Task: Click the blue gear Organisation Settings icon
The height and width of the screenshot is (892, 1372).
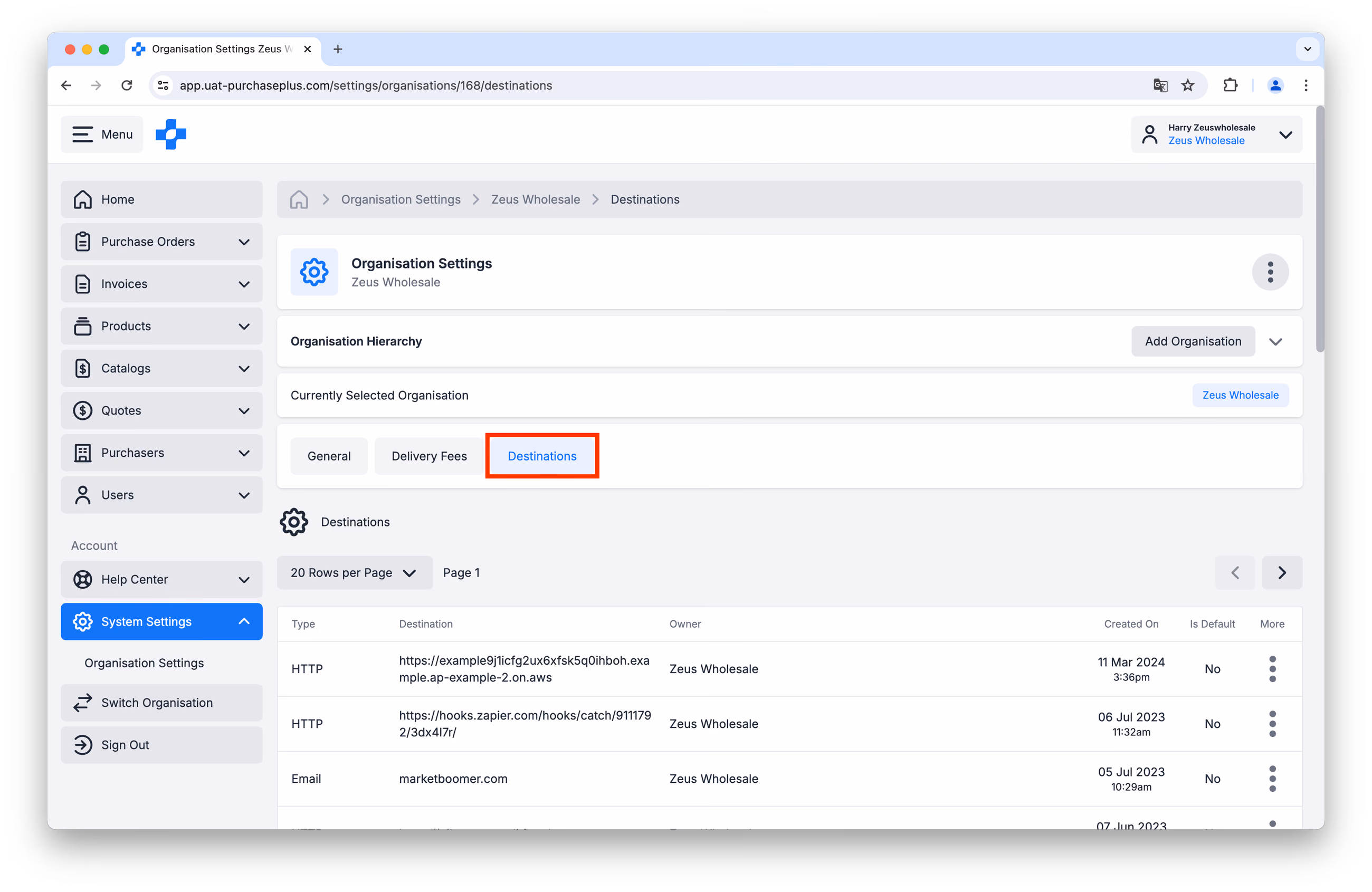Action: click(x=314, y=272)
